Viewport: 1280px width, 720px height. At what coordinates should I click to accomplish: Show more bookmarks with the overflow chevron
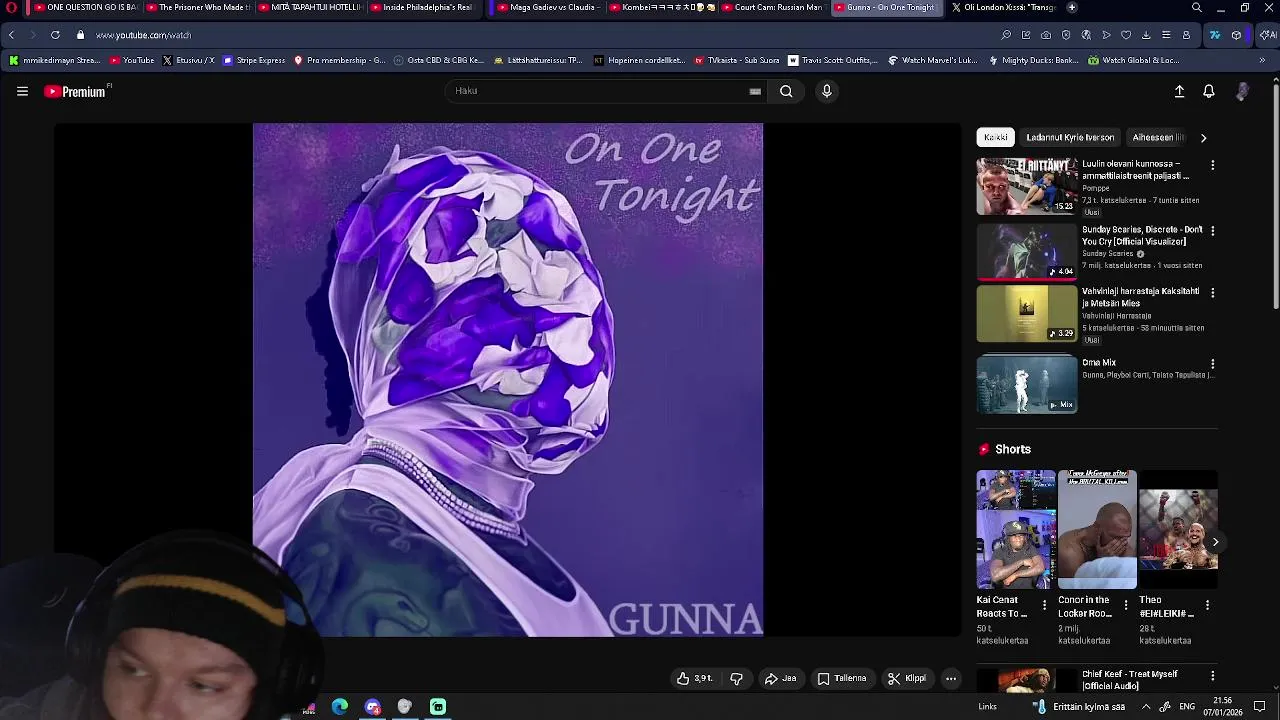[x=1262, y=60]
